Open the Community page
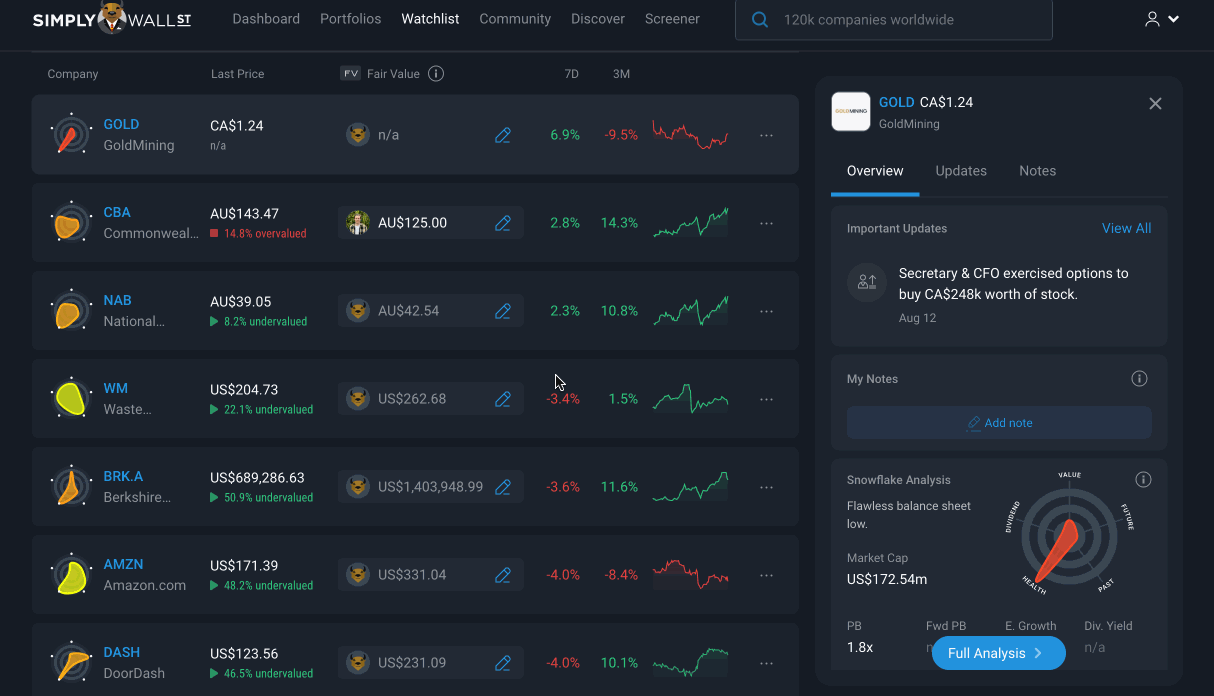Viewport: 1214px width, 696px height. point(515,19)
